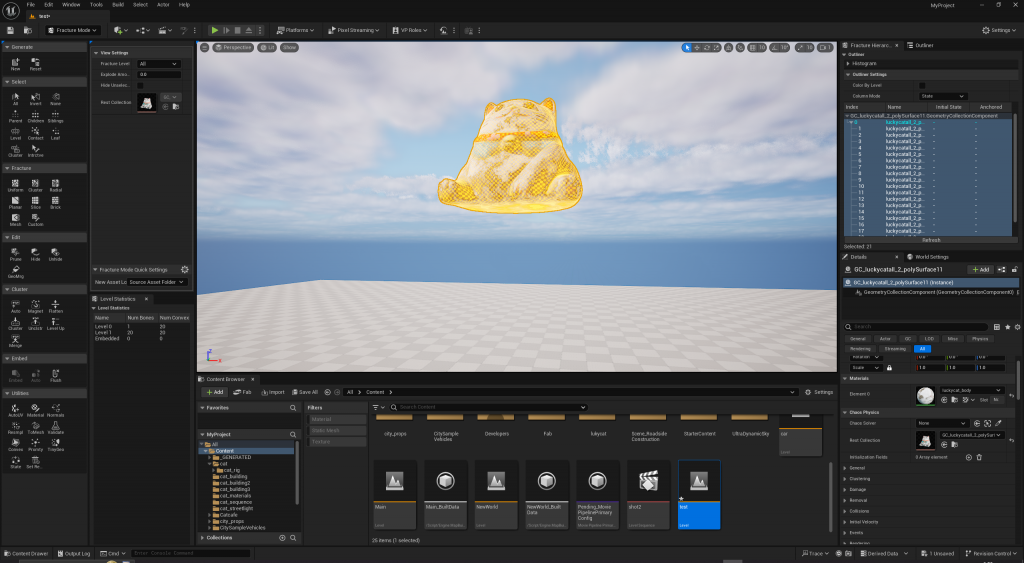Viewport: 1024px width, 563px height.
Task: Open the Build menu
Action: click(x=118, y=5)
